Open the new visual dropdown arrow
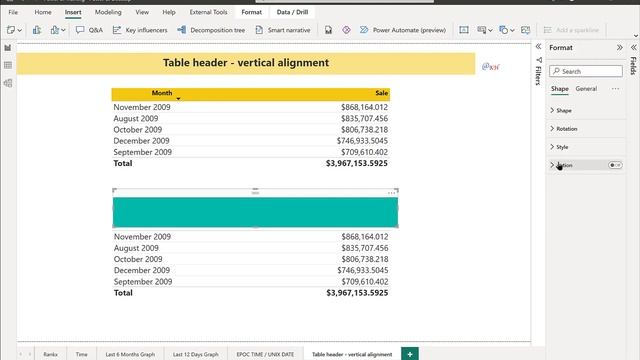Viewport: 640px width, 360px height. [19, 30]
